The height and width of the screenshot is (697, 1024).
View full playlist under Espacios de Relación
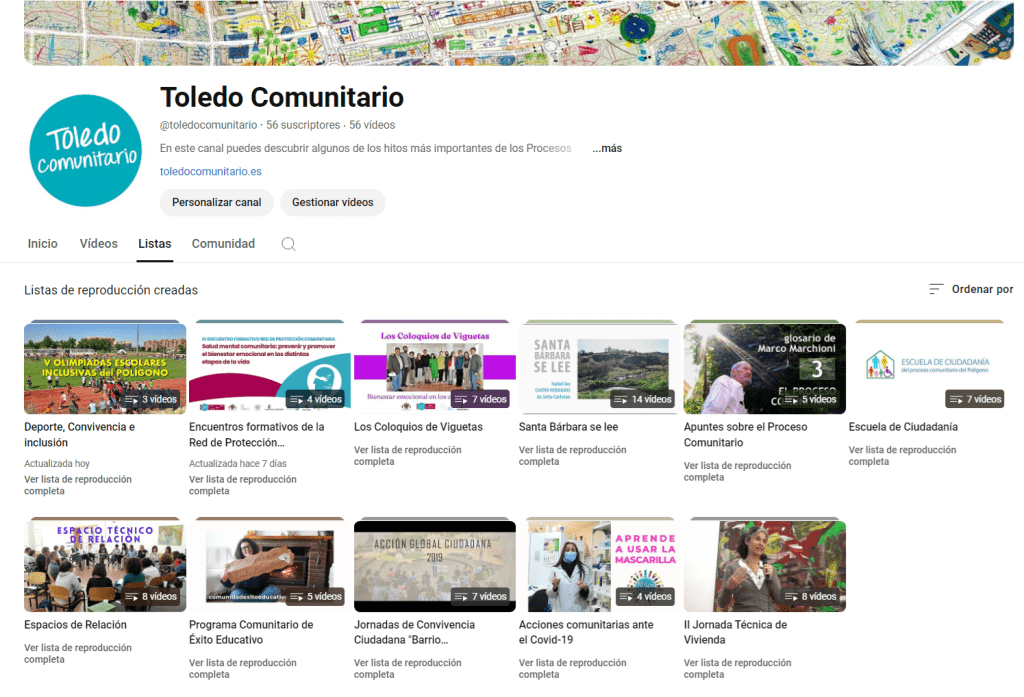[x=78, y=653]
